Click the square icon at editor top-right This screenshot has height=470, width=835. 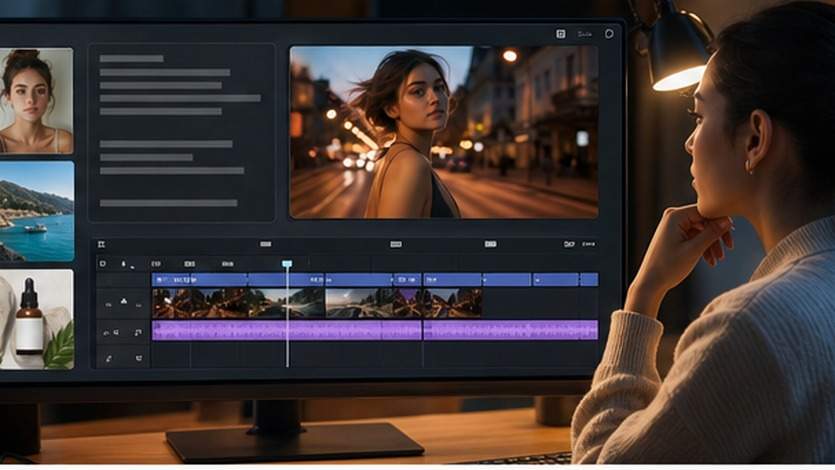click(x=561, y=34)
